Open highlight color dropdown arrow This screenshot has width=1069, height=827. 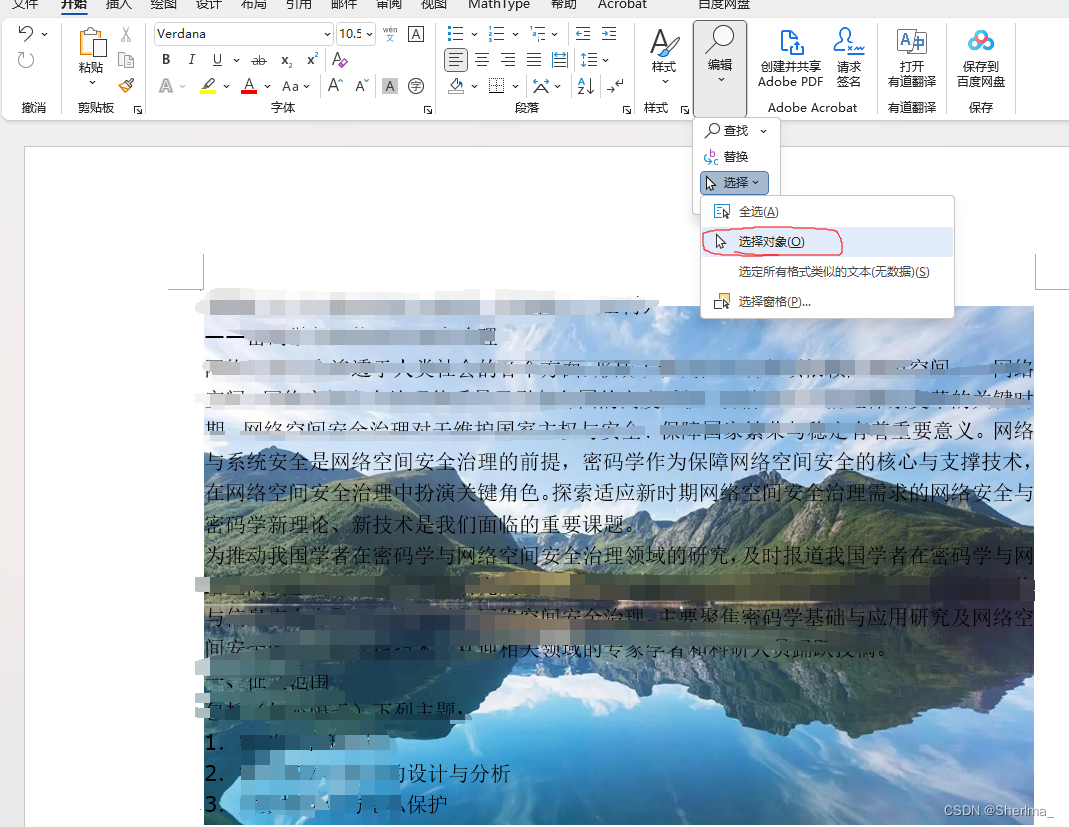click(x=226, y=86)
